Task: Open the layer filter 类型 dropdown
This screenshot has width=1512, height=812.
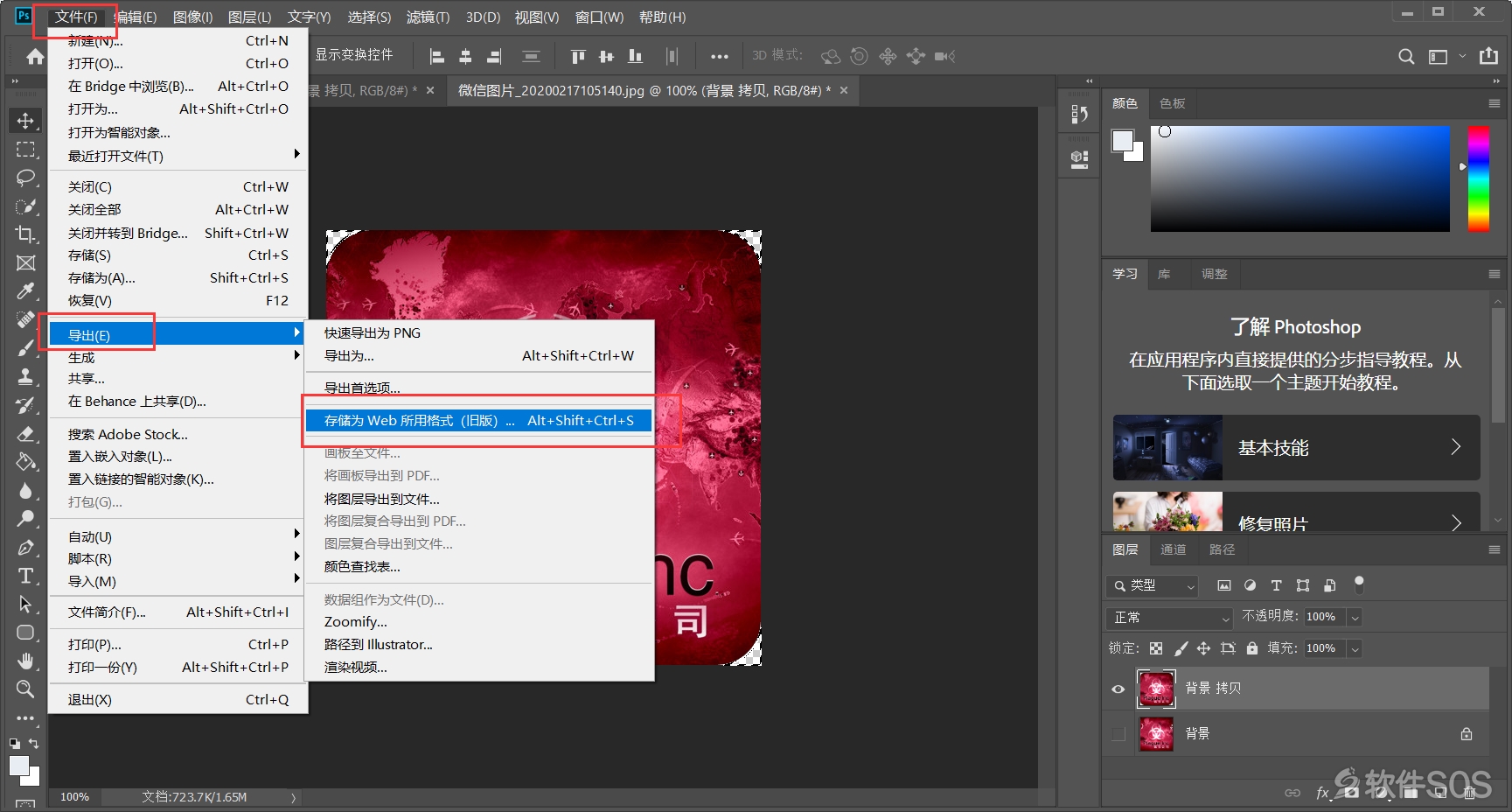Action: click(x=1152, y=585)
